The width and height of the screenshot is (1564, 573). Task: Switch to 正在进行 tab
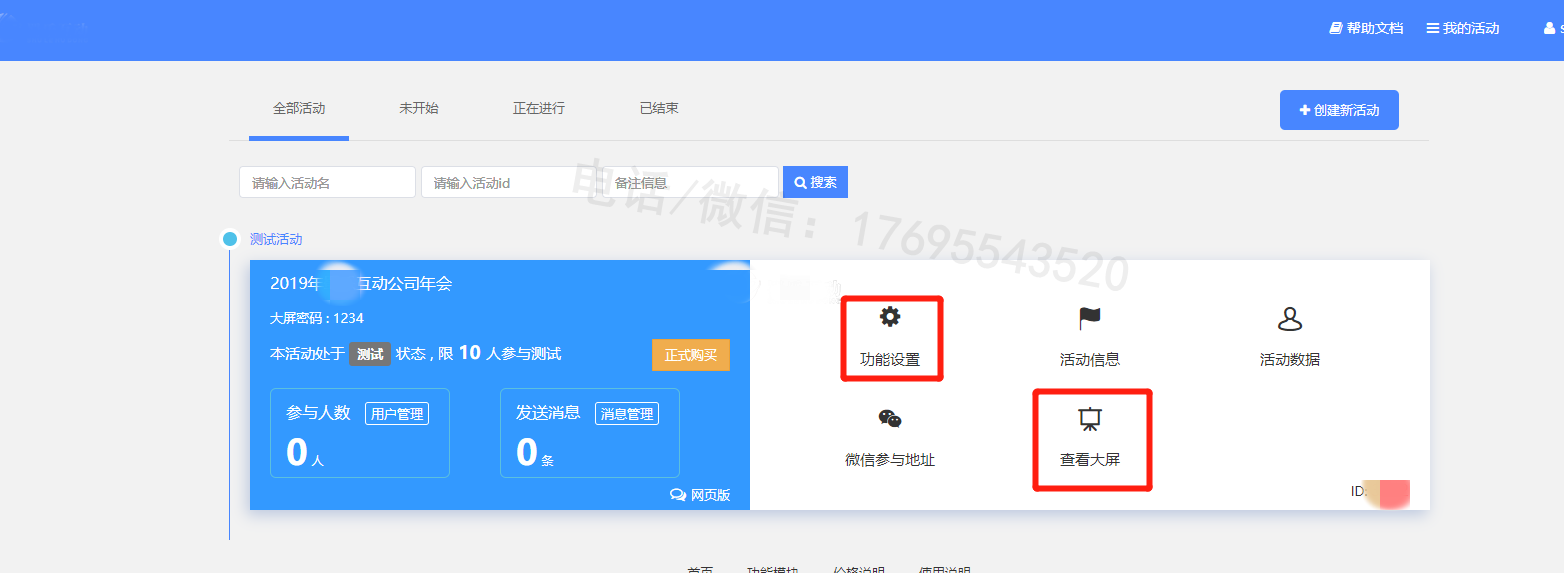pos(539,108)
